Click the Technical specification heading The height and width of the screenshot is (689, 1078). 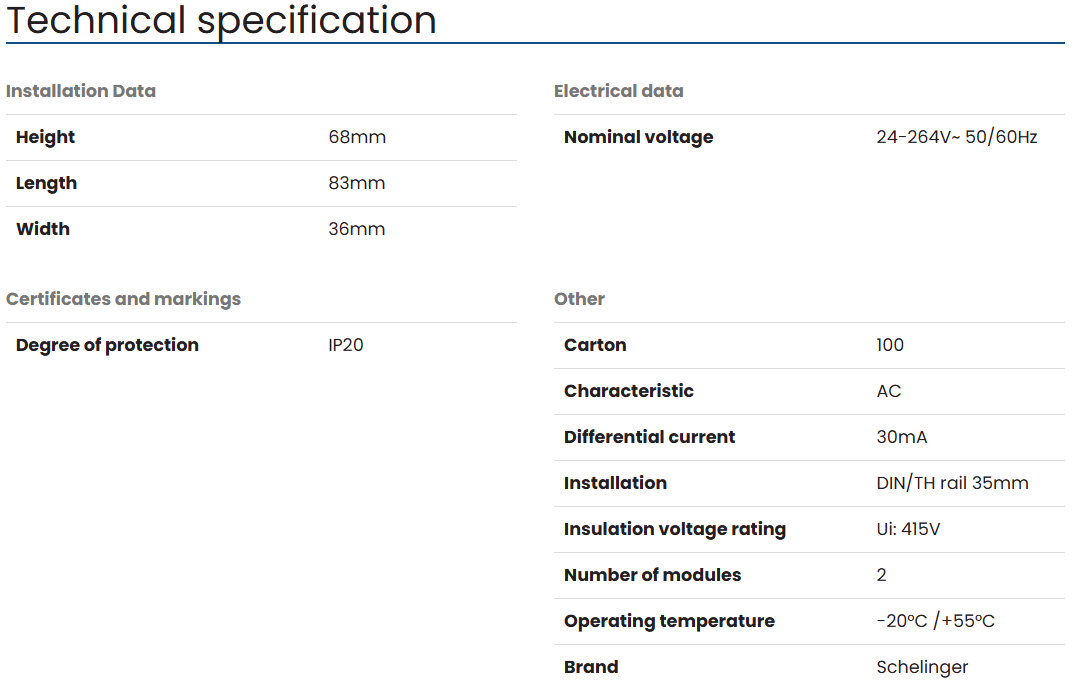tap(221, 21)
